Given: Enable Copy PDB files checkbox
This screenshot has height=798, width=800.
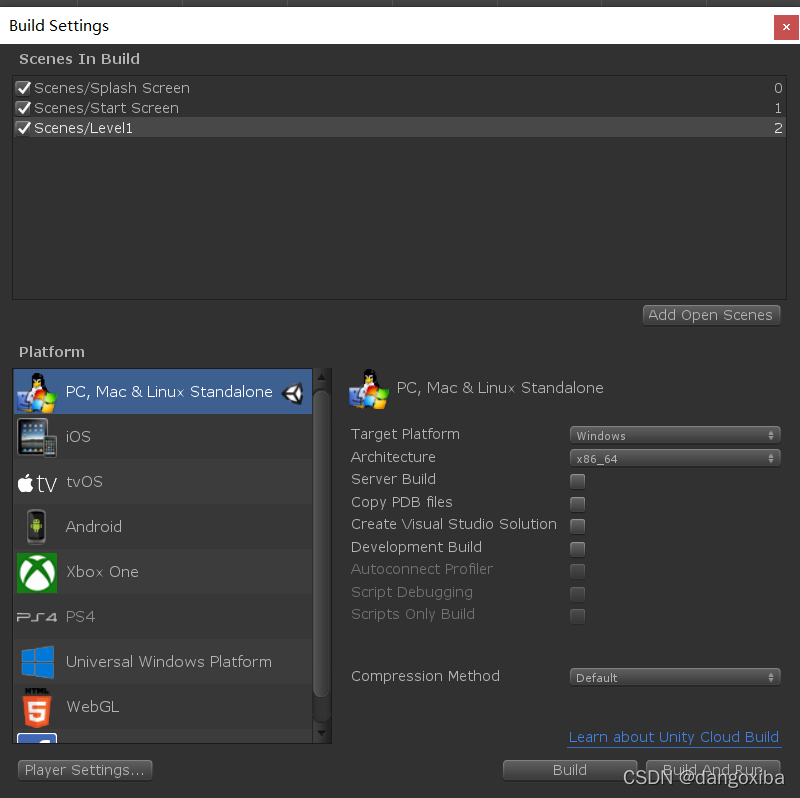Looking at the screenshot, I should coord(578,504).
